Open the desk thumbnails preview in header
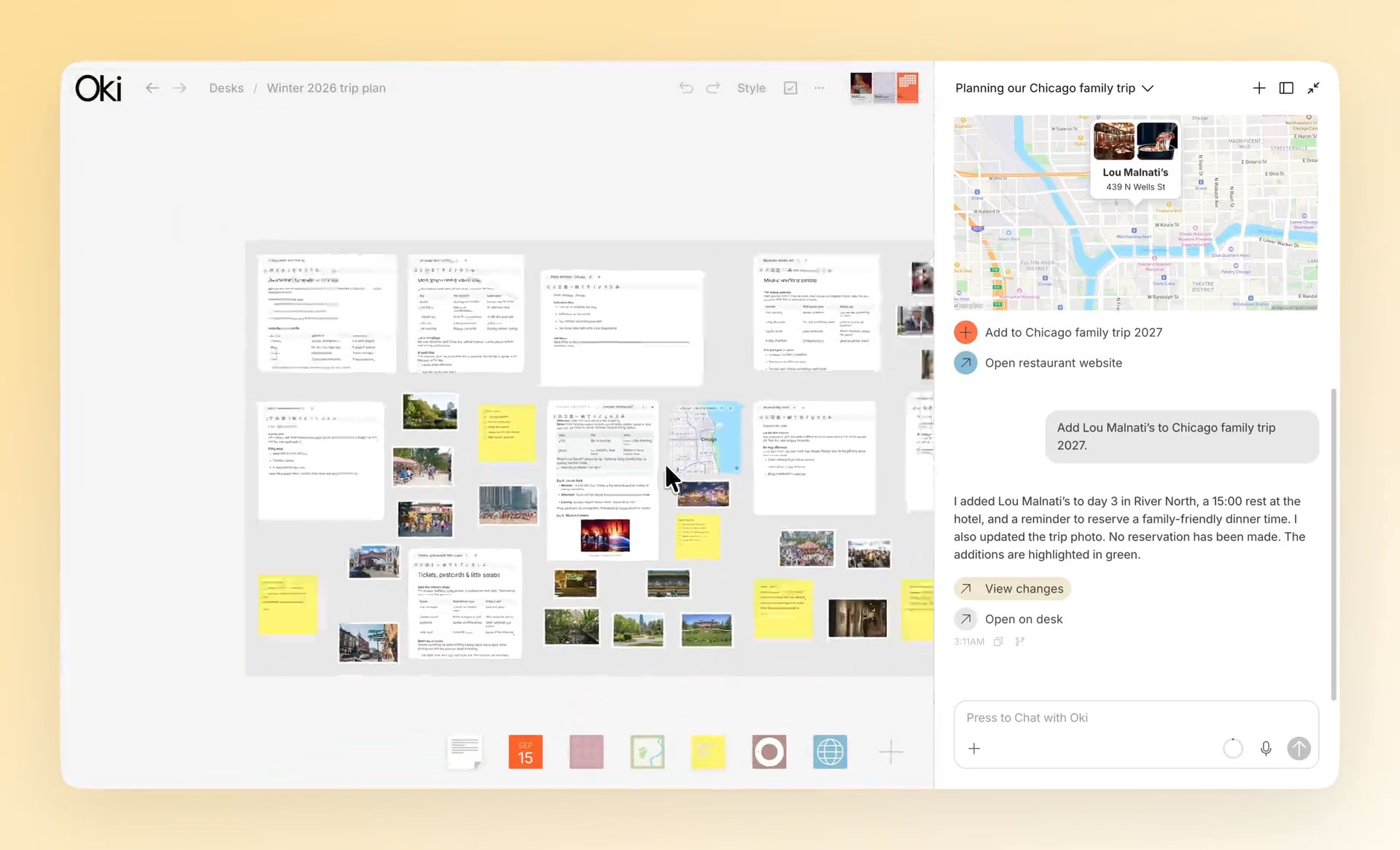The width and height of the screenshot is (1400, 850). (884, 87)
